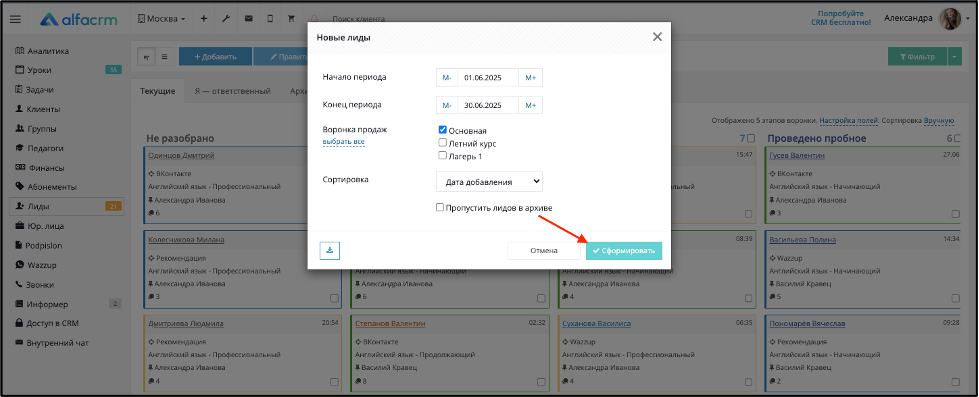Switch to Я — ответственный tab
The width and height of the screenshot is (979, 397).
coord(232,91)
